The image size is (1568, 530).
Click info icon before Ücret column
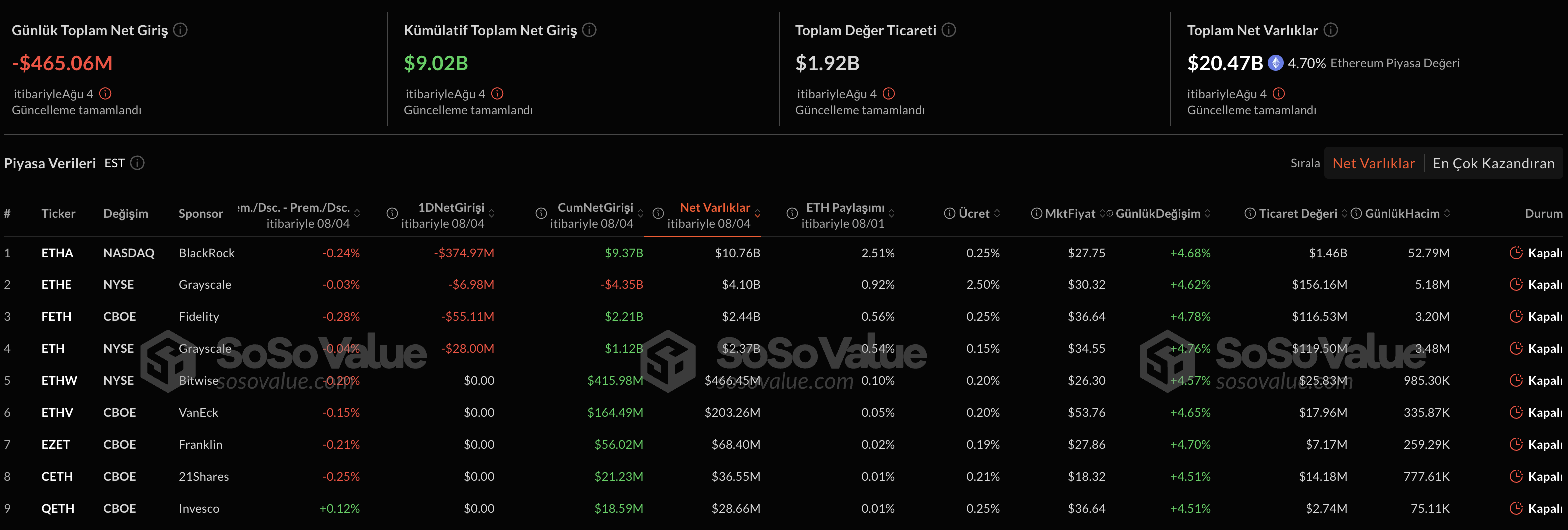click(x=949, y=213)
